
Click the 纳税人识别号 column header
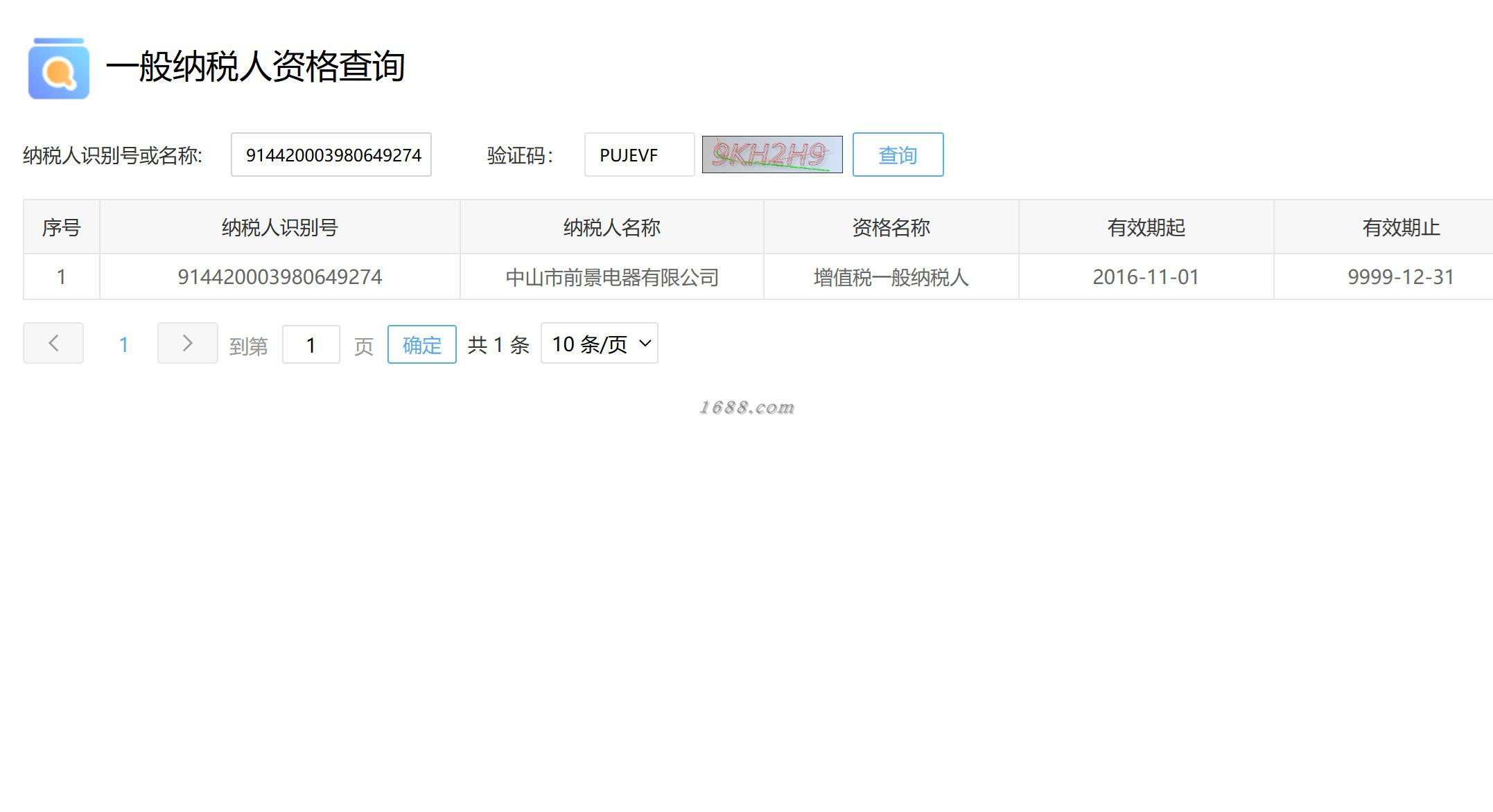click(x=280, y=227)
